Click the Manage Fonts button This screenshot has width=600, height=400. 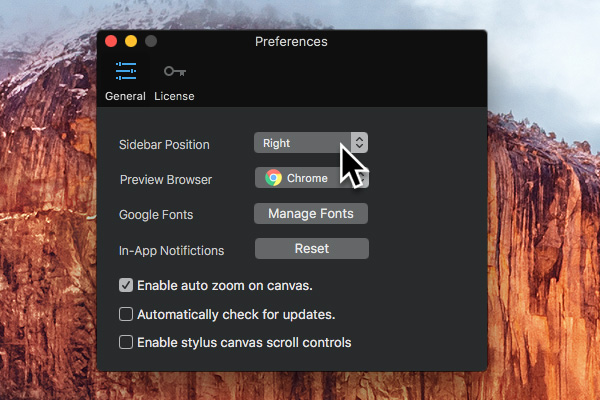tap(311, 214)
